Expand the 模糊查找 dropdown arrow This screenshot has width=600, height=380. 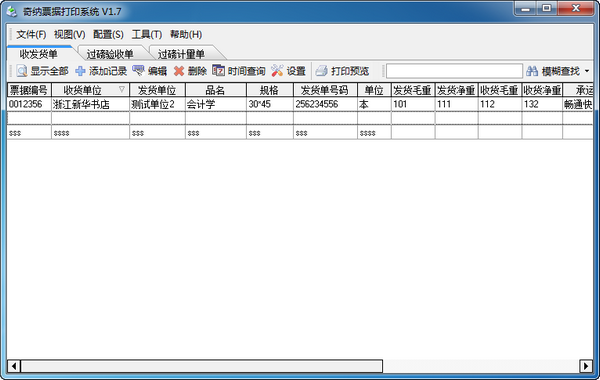587,71
